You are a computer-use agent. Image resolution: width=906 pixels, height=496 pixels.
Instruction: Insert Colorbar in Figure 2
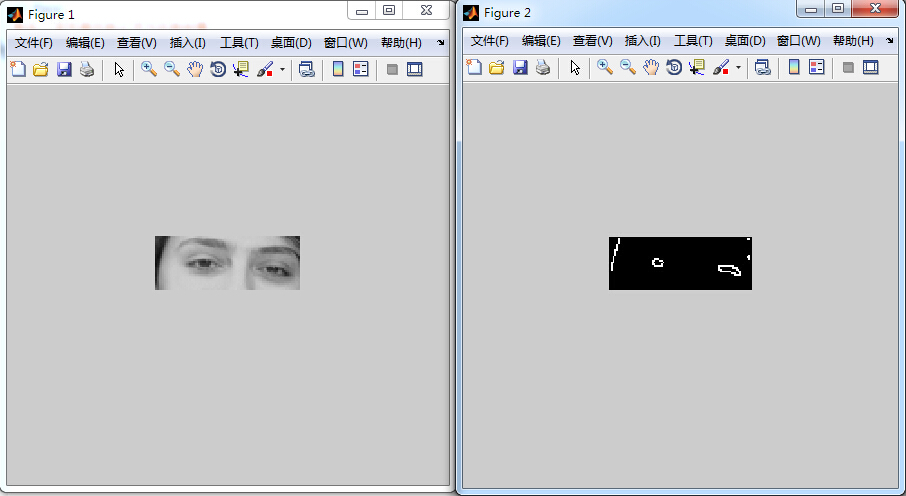coord(794,67)
